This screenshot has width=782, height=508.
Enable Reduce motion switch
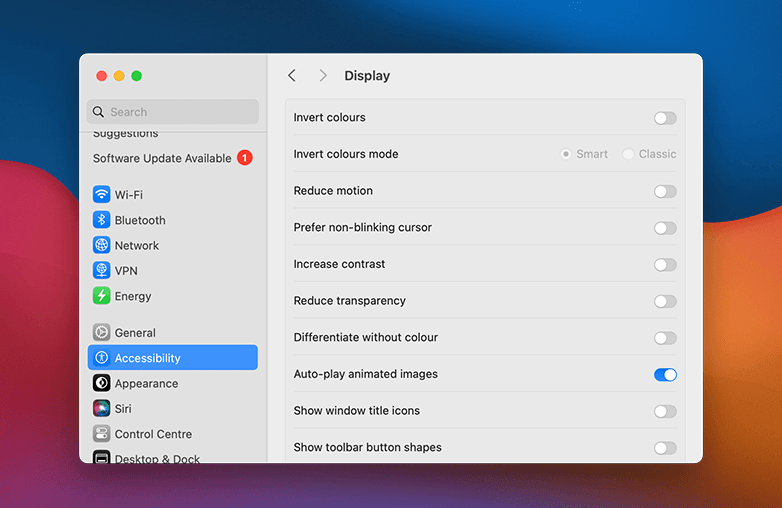(665, 191)
